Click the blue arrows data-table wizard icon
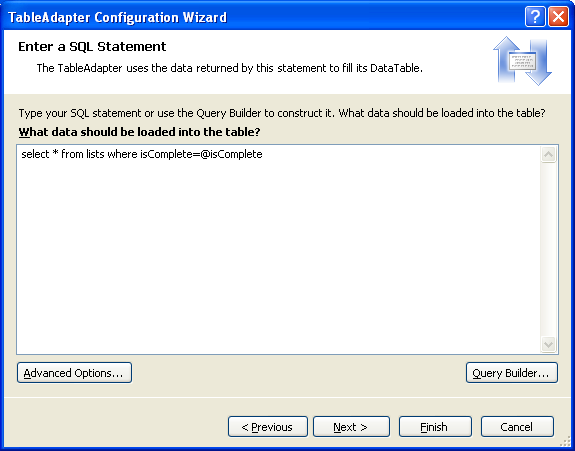This screenshot has width=575, height=451. tap(522, 61)
